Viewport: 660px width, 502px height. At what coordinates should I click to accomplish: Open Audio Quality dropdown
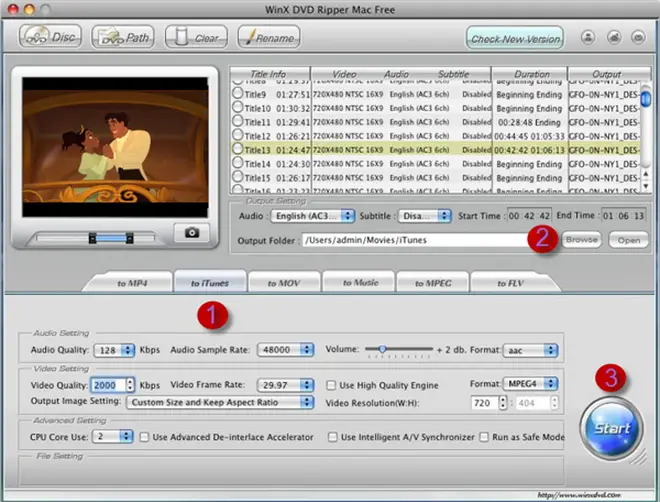point(114,350)
